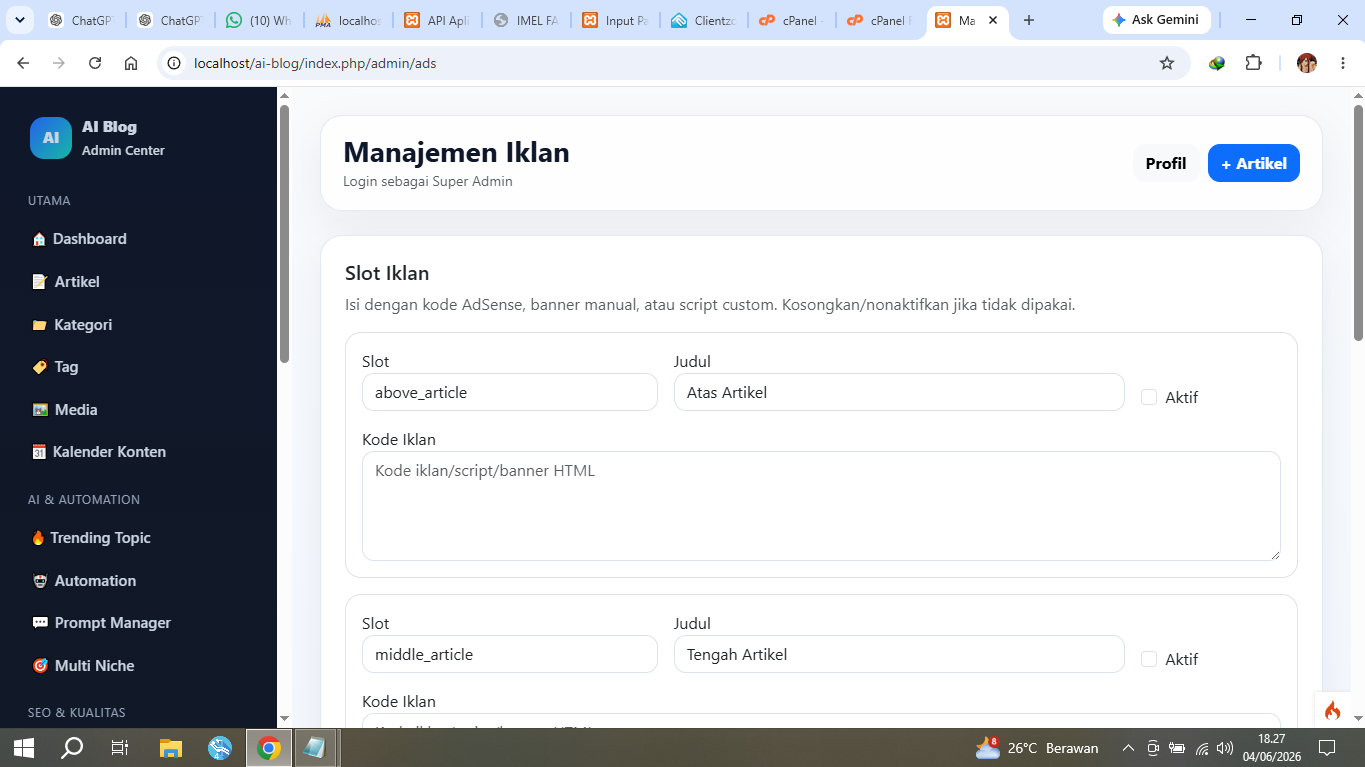Image resolution: width=1365 pixels, height=767 pixels.
Task: Open Windows taskbar search
Action: 72,747
